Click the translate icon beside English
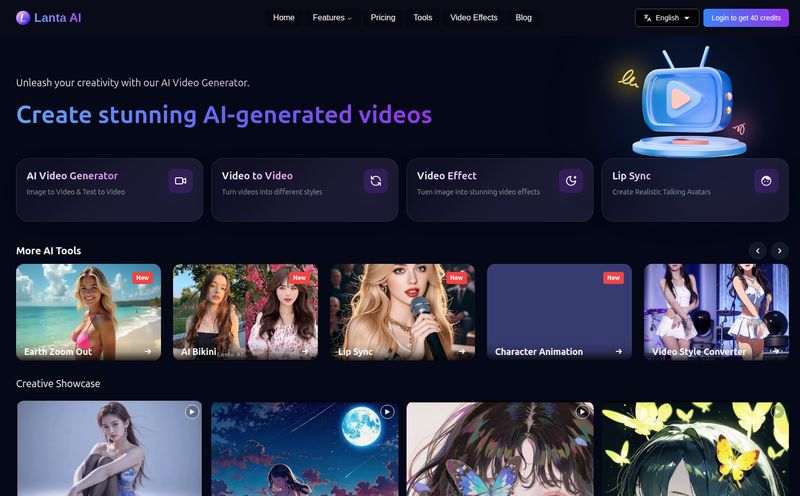 tap(647, 18)
